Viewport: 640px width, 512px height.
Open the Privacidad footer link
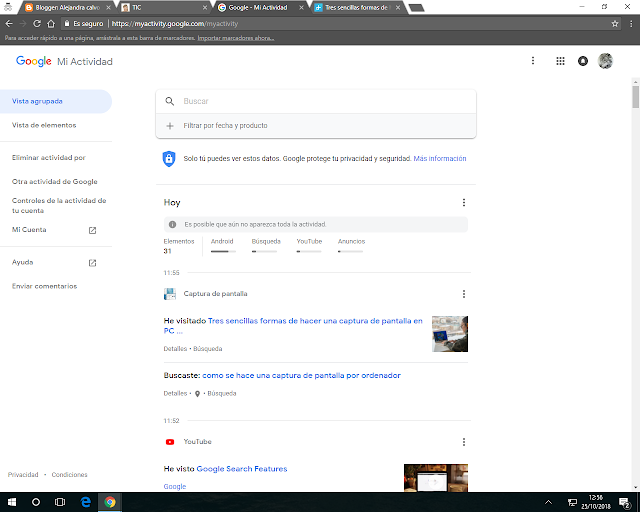tap(23, 474)
